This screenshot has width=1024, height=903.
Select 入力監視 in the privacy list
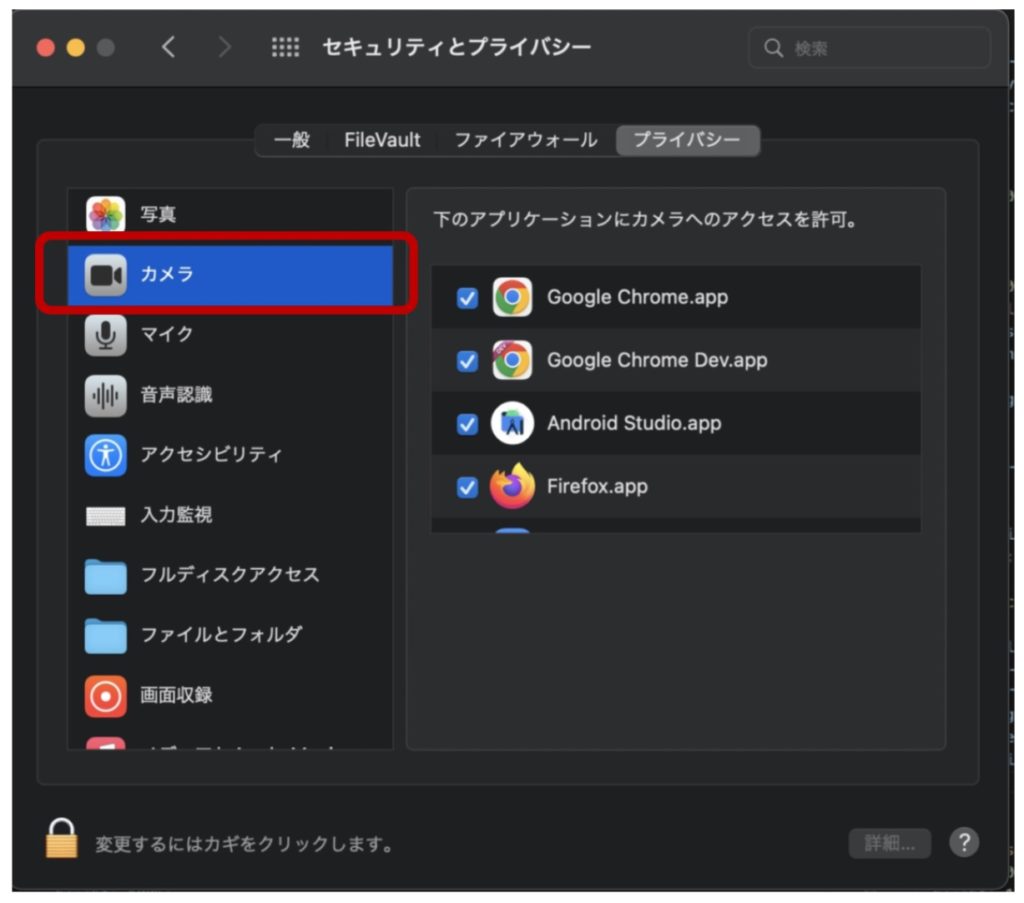point(176,515)
